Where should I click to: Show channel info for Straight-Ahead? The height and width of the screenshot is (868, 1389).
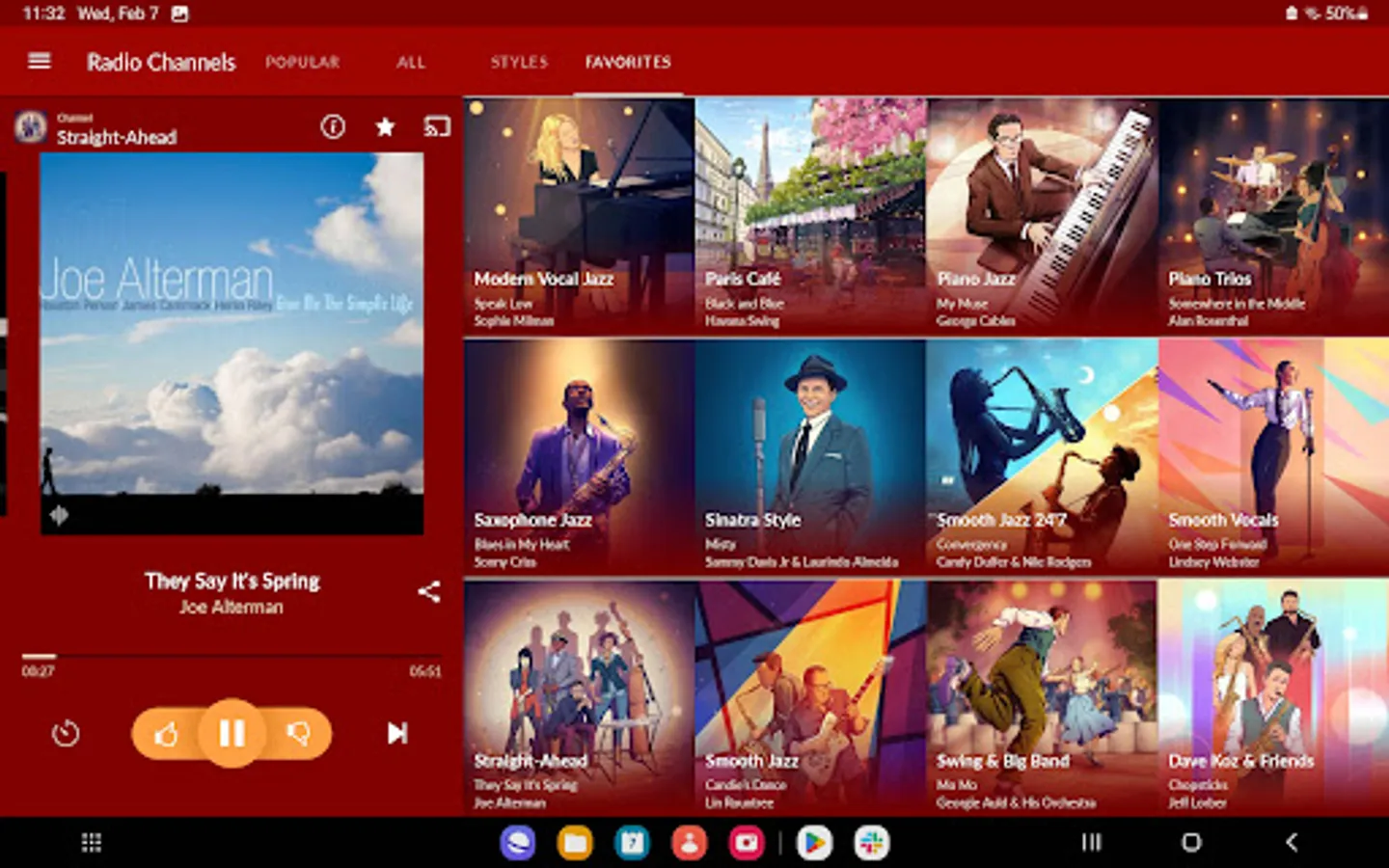(x=333, y=126)
